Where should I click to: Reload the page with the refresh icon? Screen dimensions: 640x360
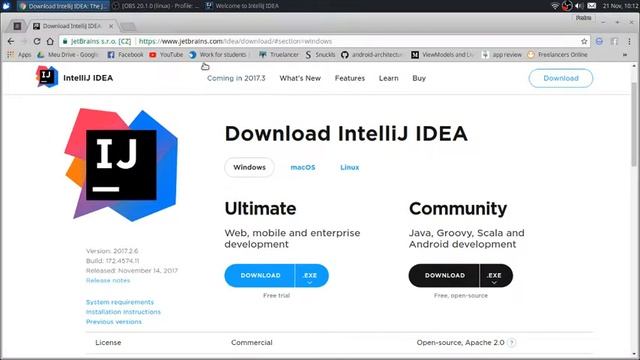point(37,41)
